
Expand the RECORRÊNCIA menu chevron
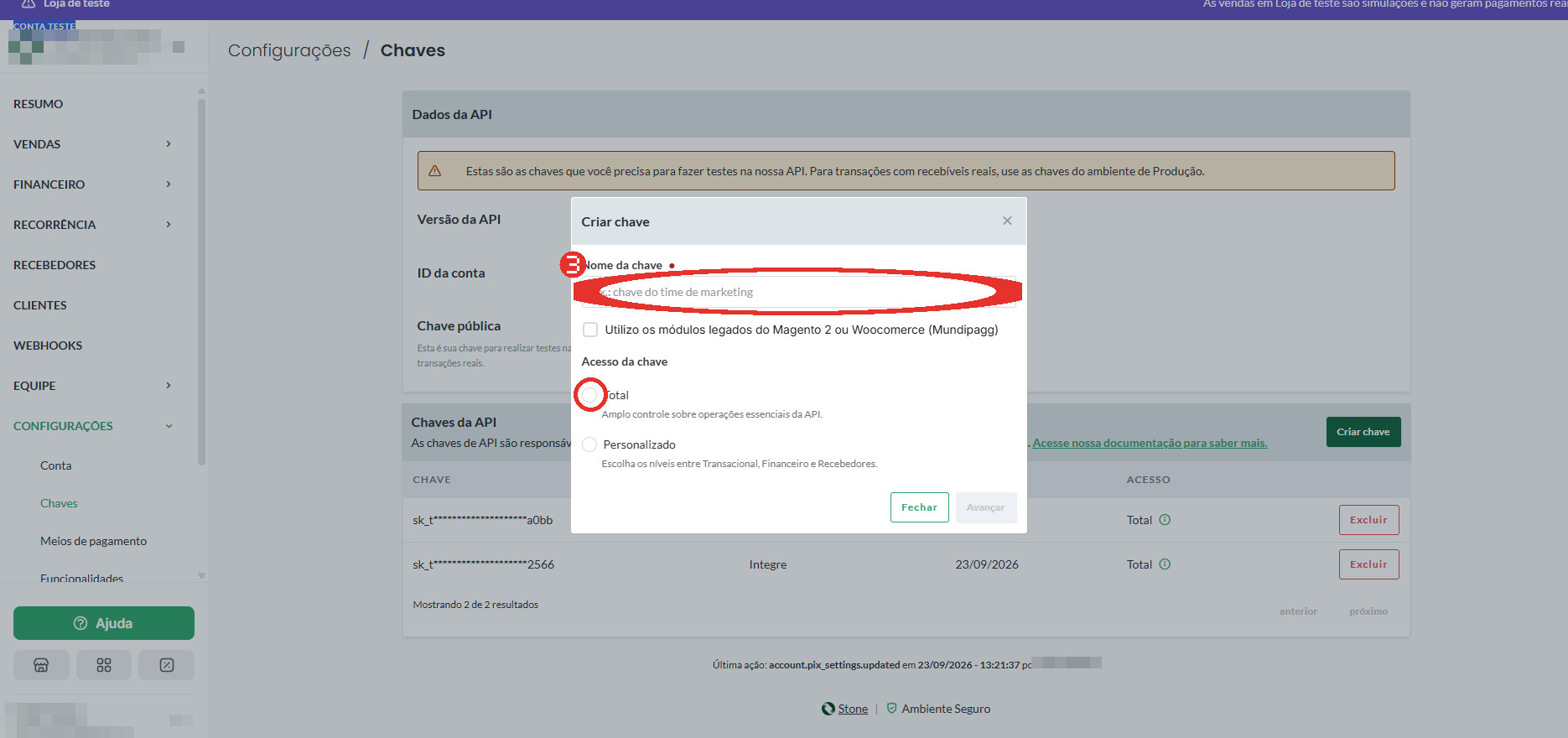169,225
